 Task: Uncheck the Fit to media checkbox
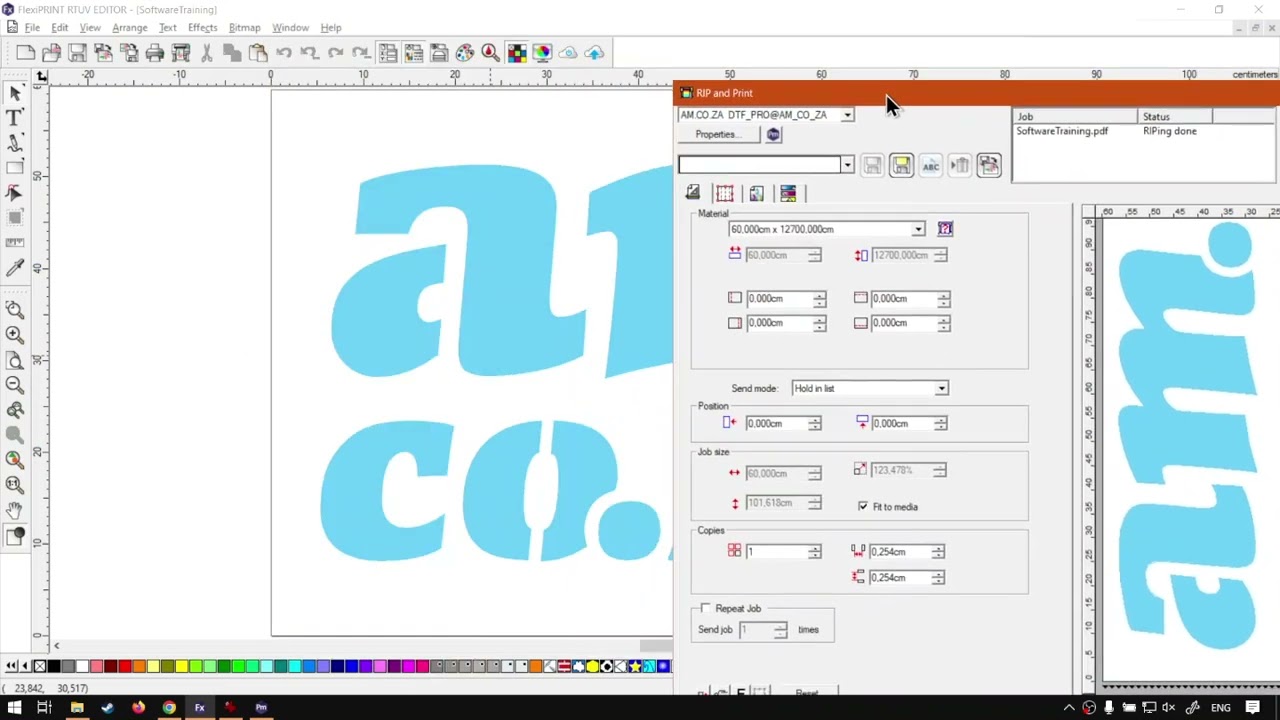pyautogui.click(x=863, y=507)
